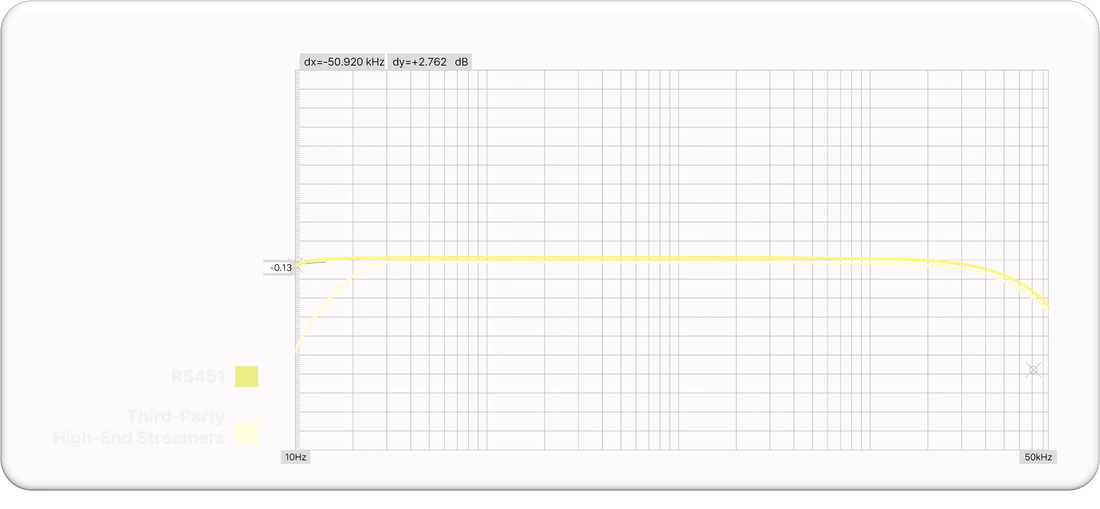Click the dx=-50.920 kHz readout
Screen dimensions: 1100x509
344,62
